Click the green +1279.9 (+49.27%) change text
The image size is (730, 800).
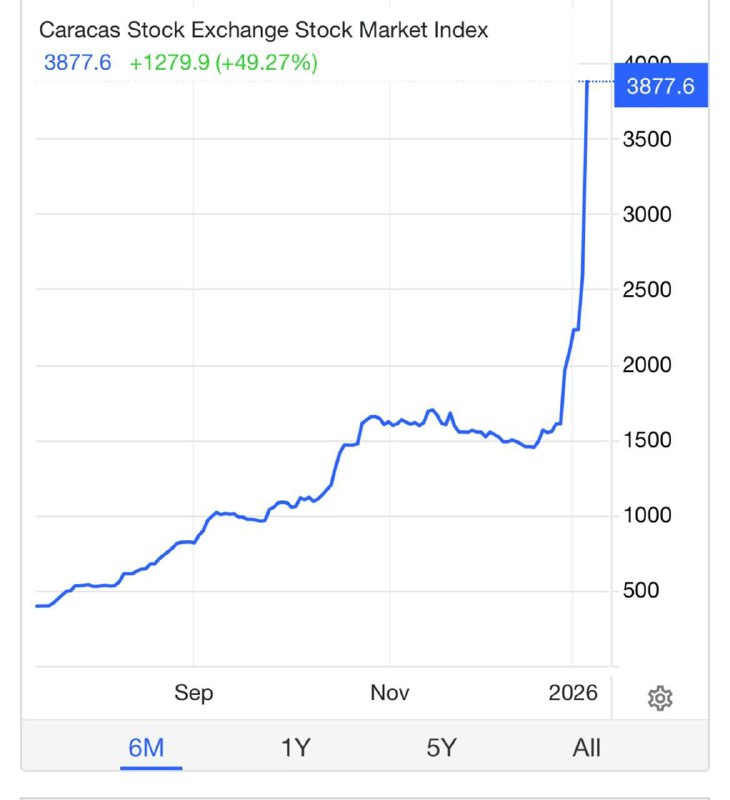(x=223, y=63)
